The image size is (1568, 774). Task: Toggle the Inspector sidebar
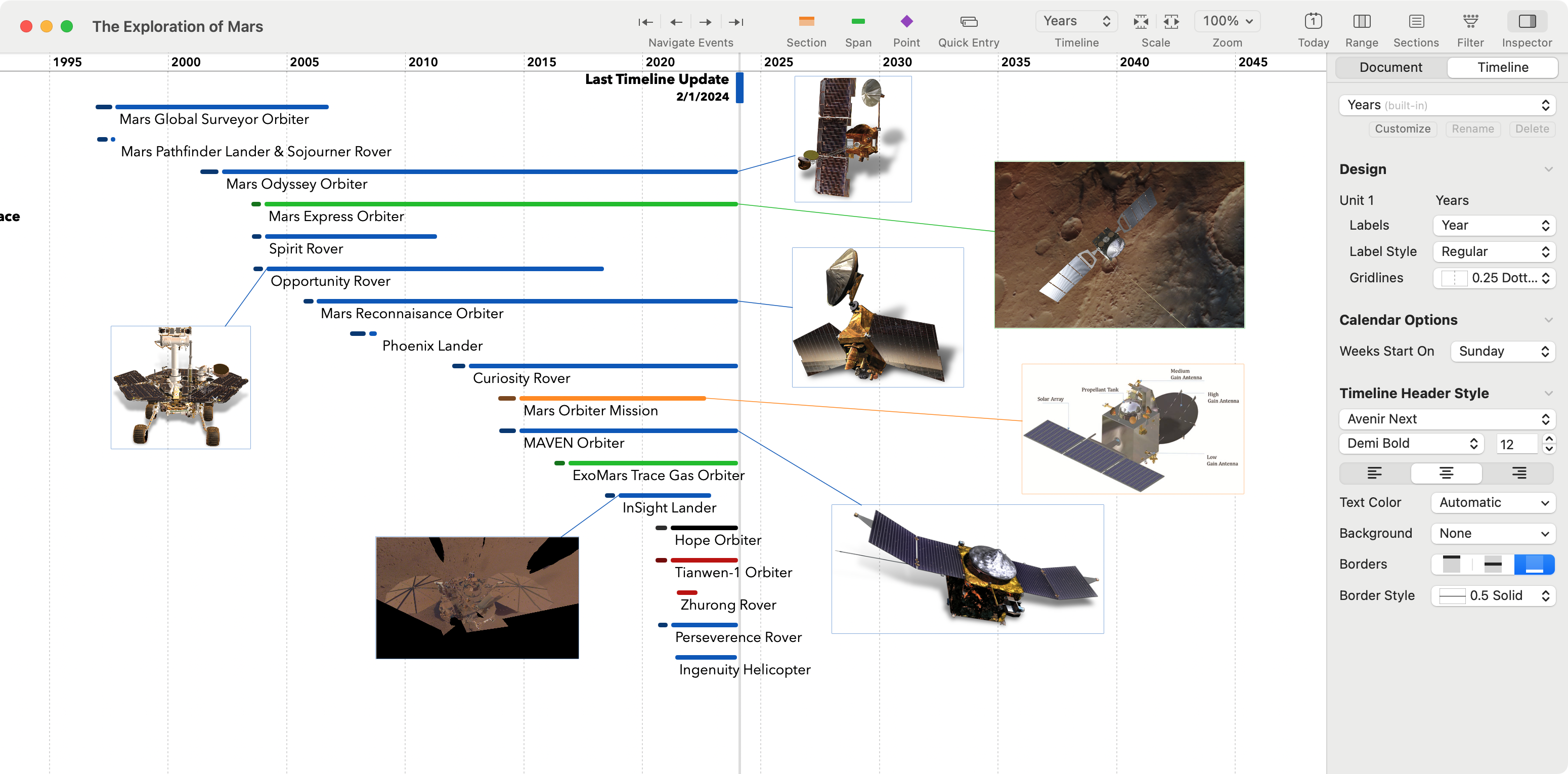click(x=1527, y=22)
